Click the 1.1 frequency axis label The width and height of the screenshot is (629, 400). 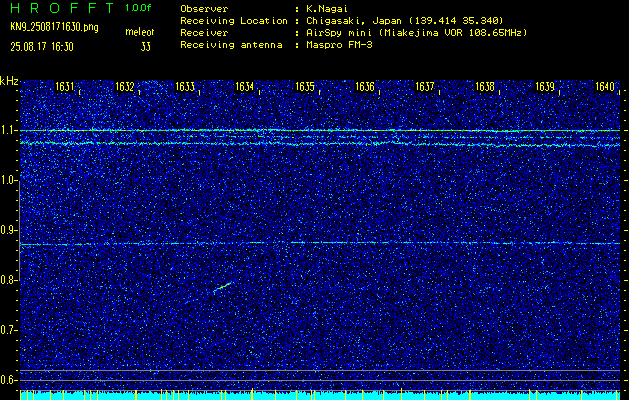pos(9,131)
